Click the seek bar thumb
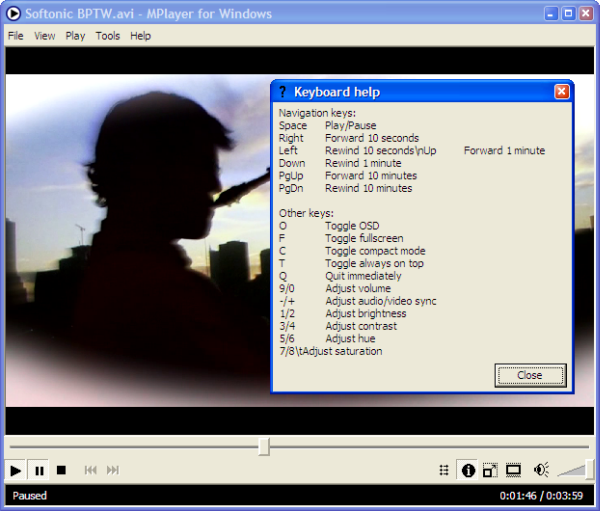The width and height of the screenshot is (600, 511). (263, 446)
